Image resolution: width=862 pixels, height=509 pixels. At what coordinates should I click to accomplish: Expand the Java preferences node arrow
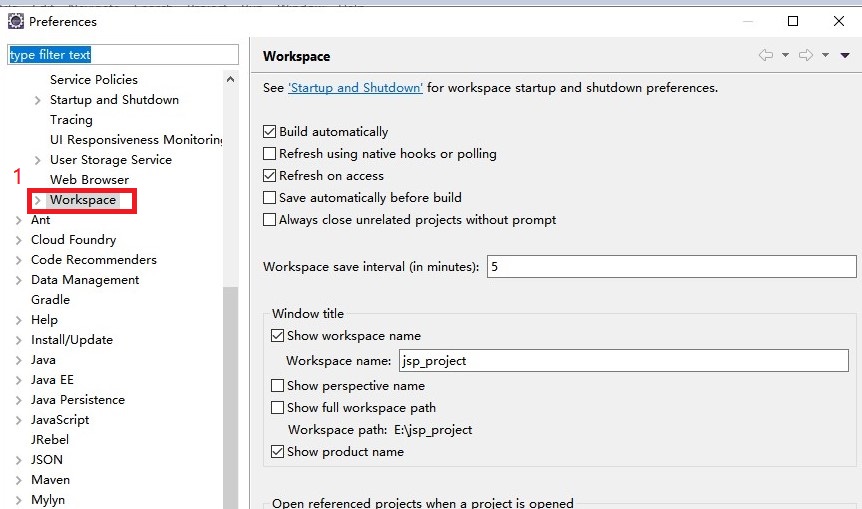click(x=19, y=360)
